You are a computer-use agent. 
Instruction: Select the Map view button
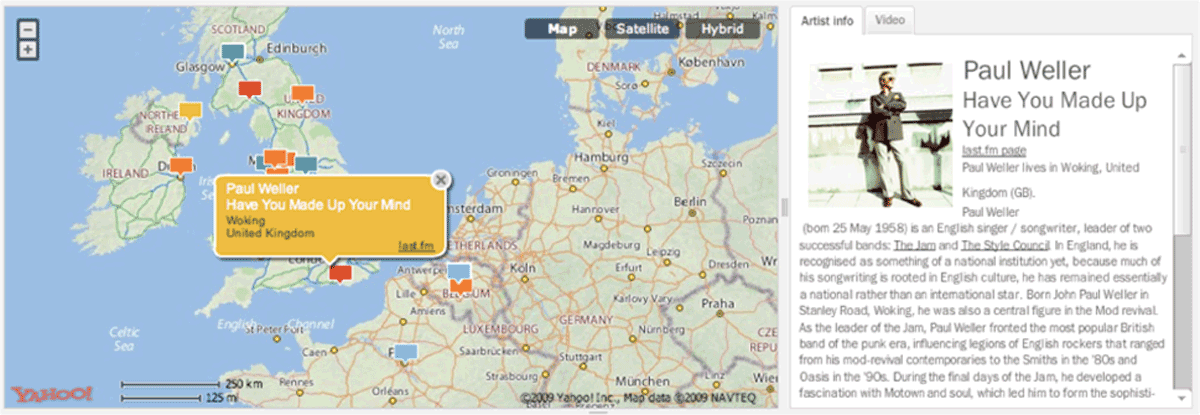tap(562, 29)
